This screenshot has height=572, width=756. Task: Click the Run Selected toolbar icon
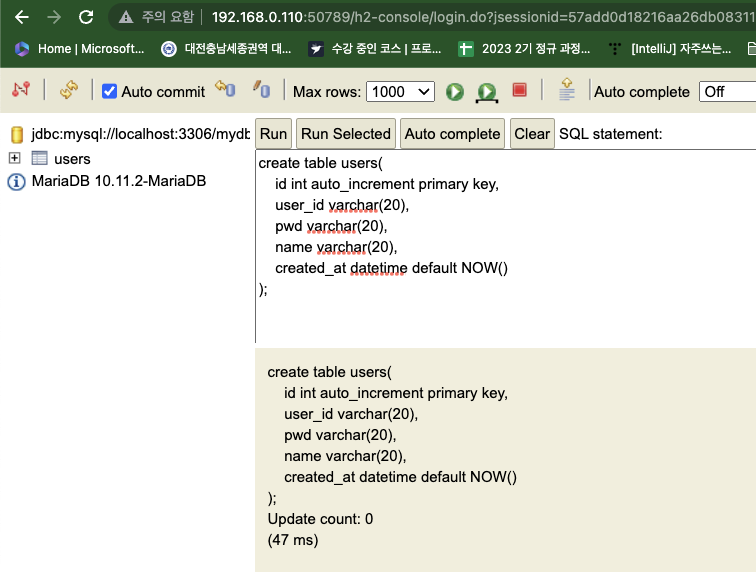click(x=486, y=92)
